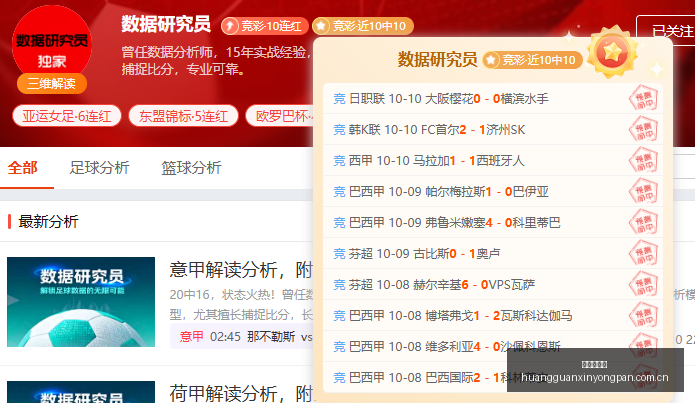This screenshot has height=403, width=695.
Task: Click the 巴西甲 帕尔梅拉斯 1-0 巴伊亚 row
Action: point(492,192)
